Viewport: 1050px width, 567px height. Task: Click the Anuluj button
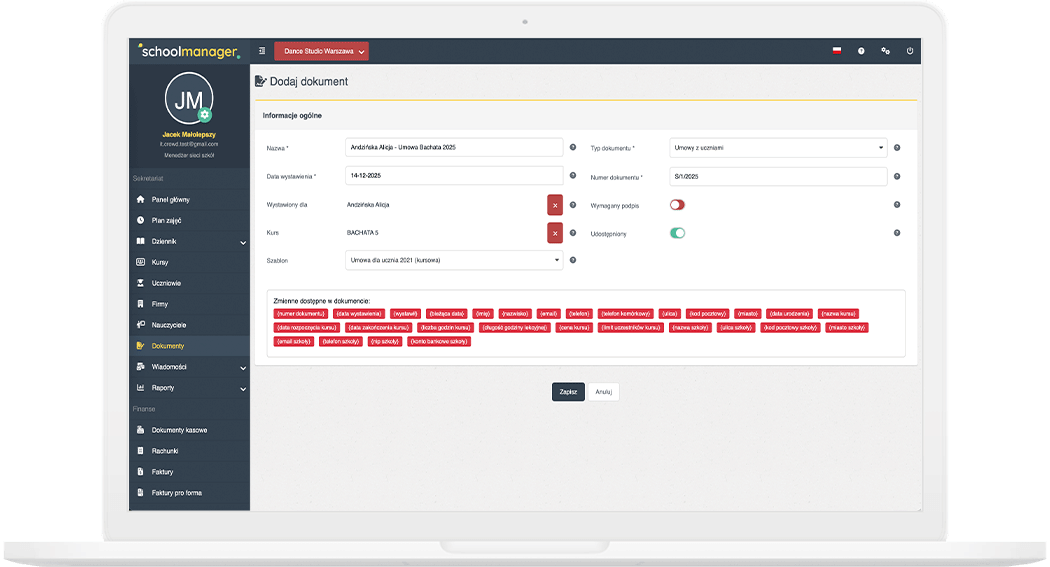(x=603, y=392)
